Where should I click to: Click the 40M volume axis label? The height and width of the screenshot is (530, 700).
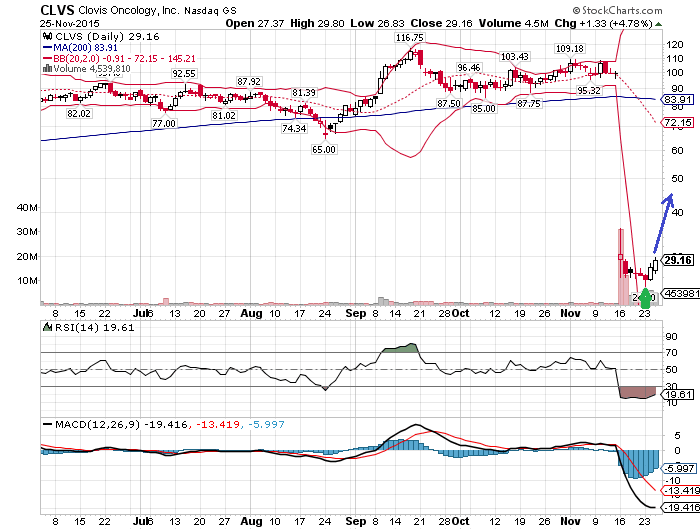coord(27,207)
